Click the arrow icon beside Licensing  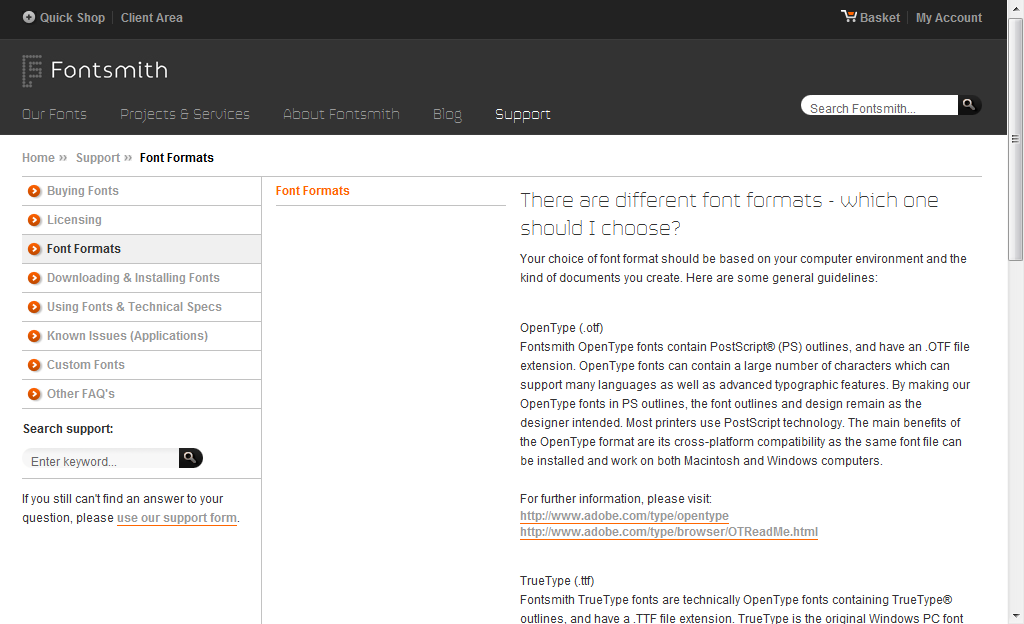(34, 220)
